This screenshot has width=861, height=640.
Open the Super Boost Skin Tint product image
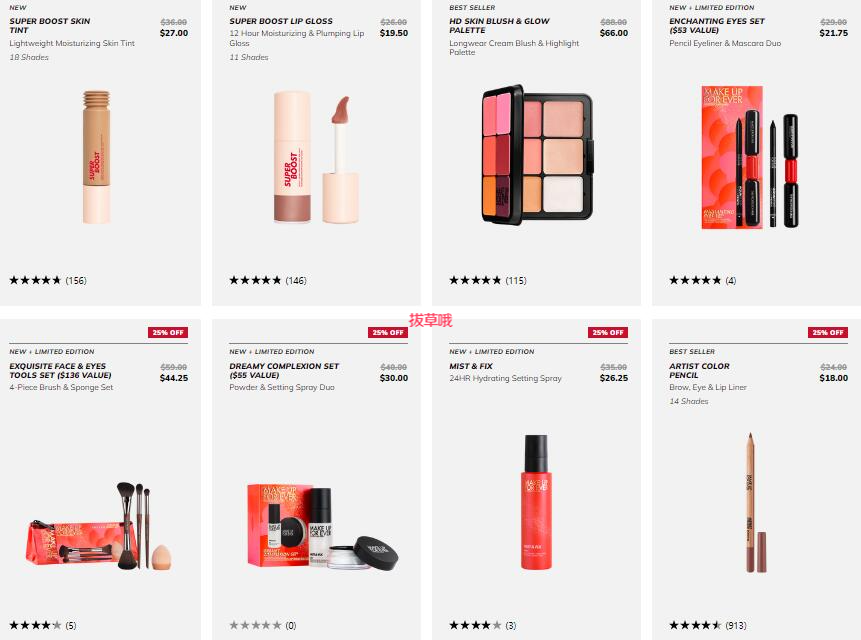point(97,157)
